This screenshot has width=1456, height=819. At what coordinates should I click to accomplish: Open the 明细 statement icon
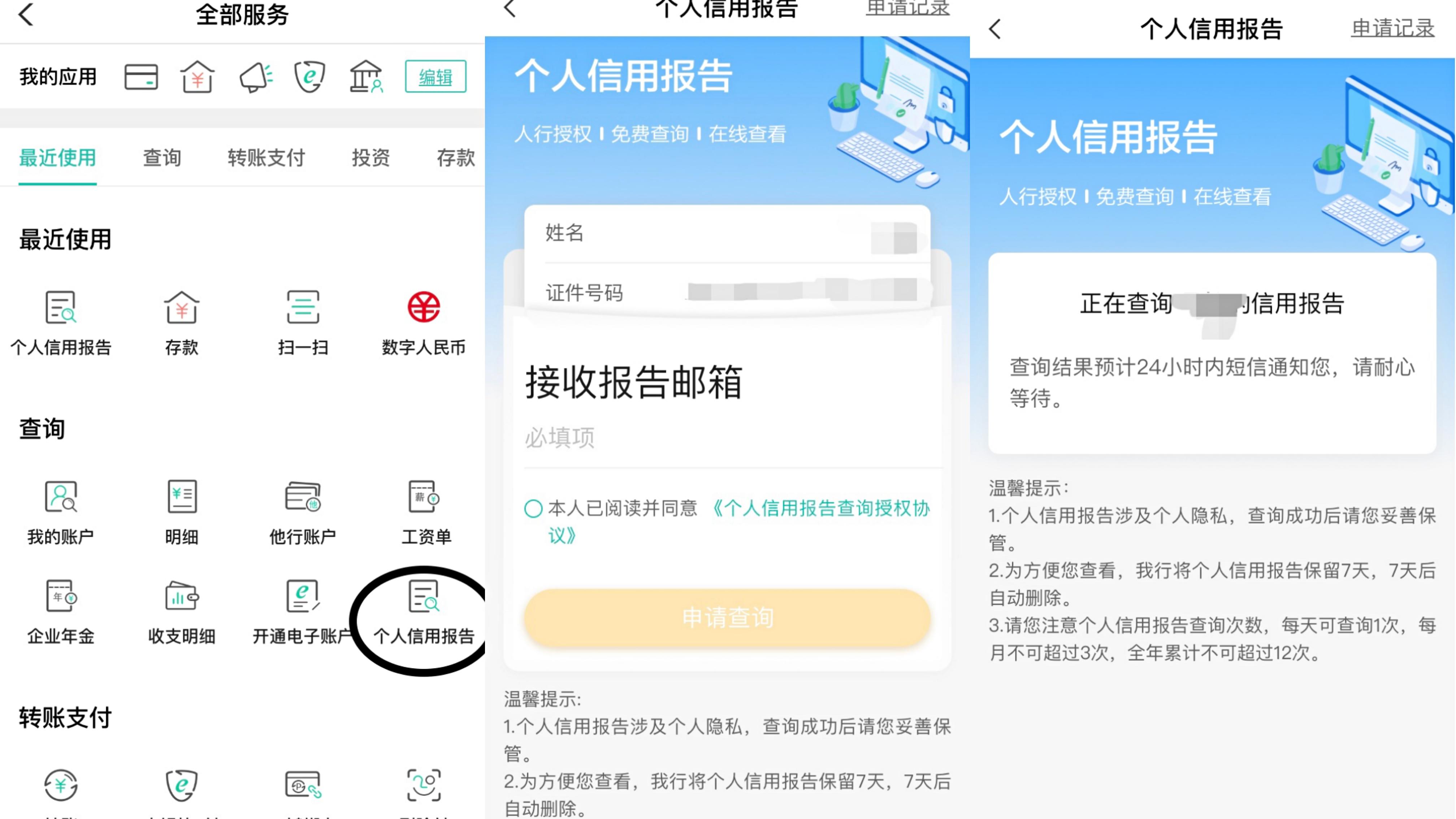pyautogui.click(x=181, y=512)
